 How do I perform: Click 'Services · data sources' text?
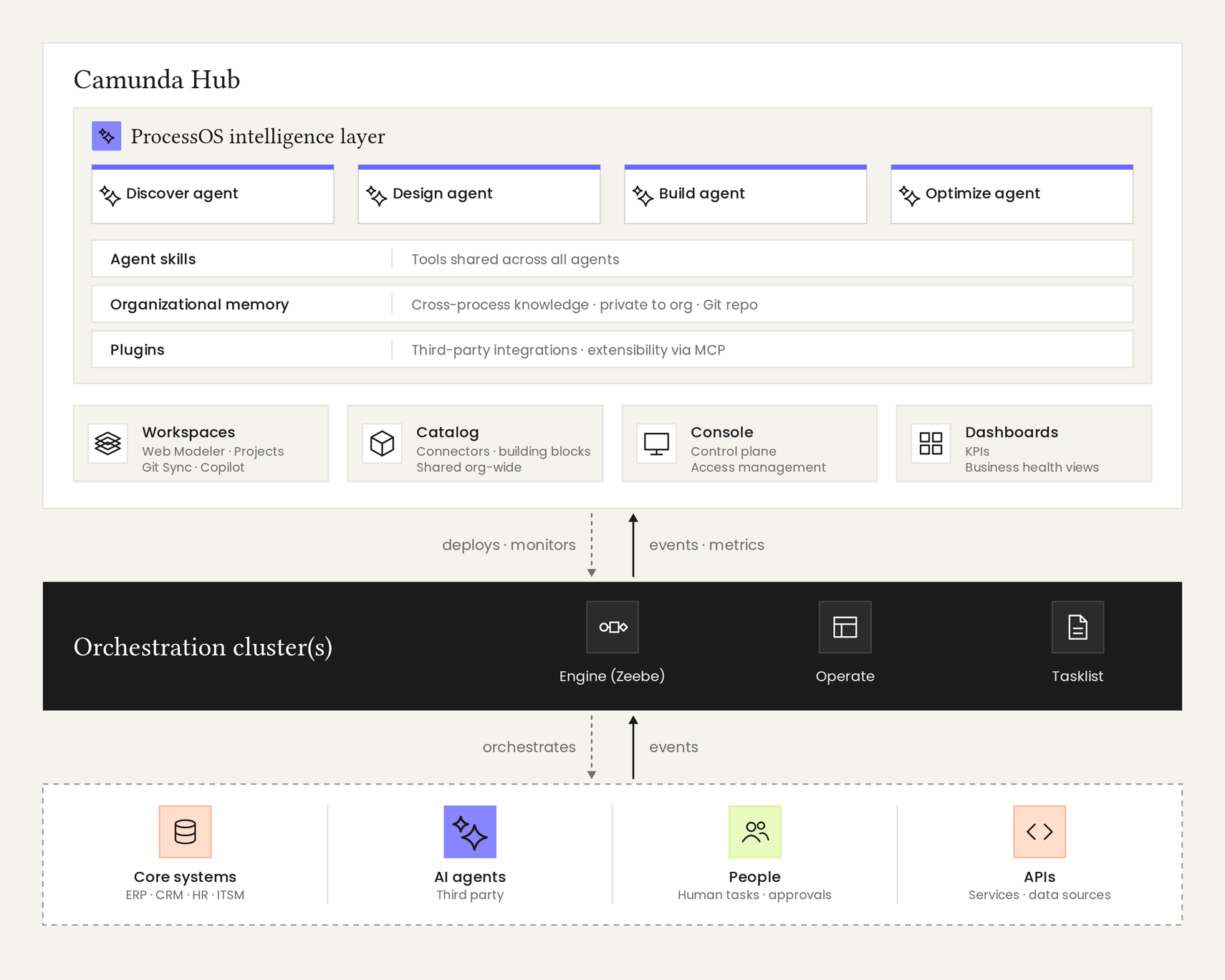[x=1039, y=895]
